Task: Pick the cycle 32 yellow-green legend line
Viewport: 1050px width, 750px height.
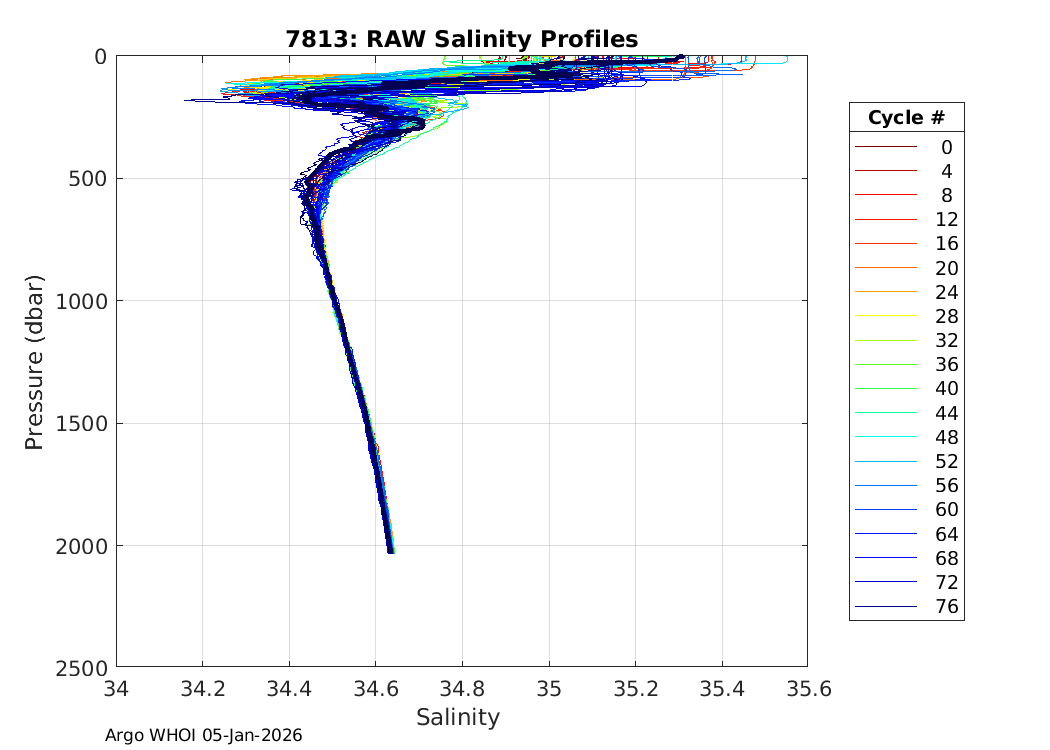Action: (885, 340)
